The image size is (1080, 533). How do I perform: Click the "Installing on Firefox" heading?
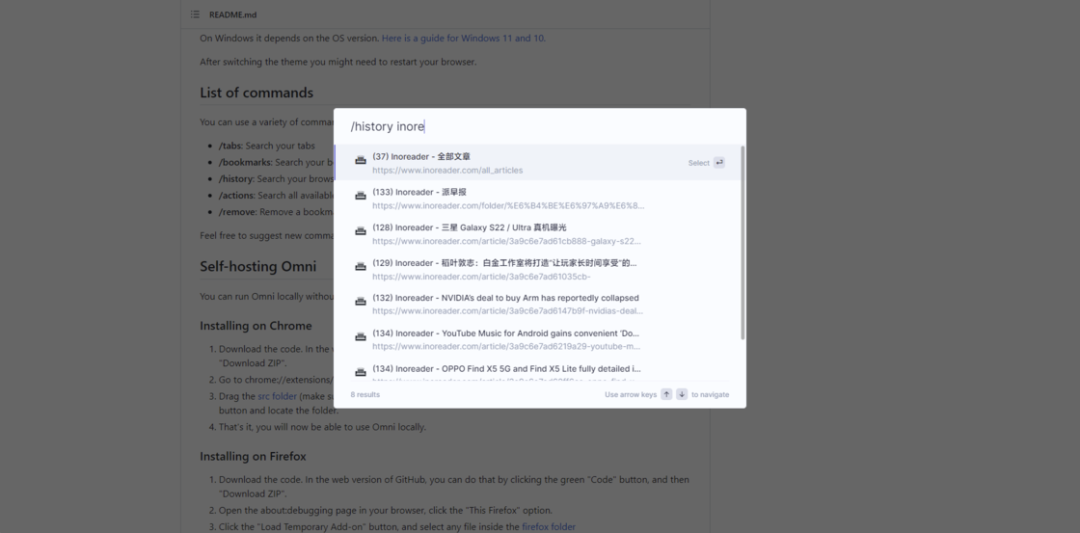click(x=253, y=457)
